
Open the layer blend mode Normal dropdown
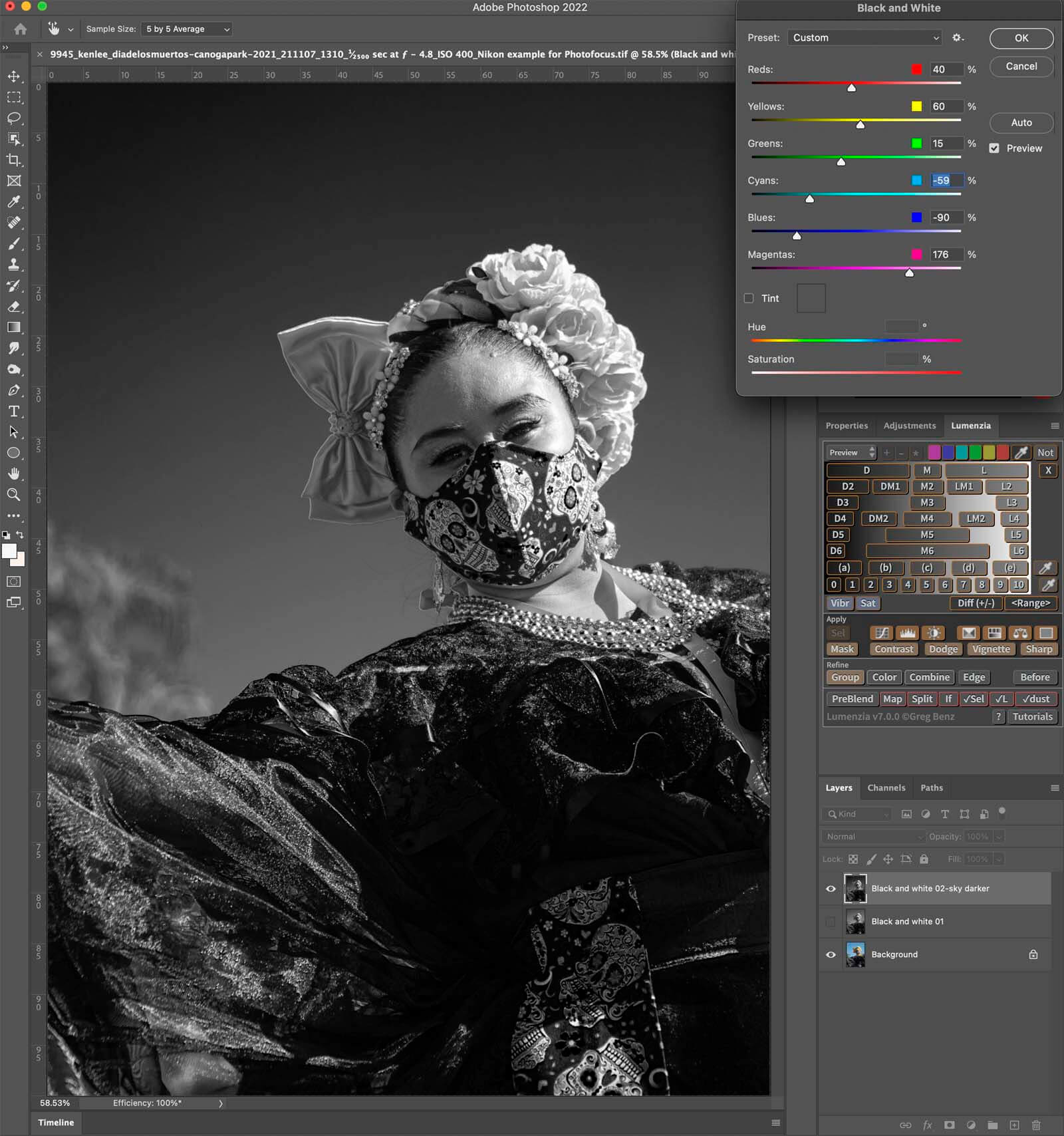point(874,836)
